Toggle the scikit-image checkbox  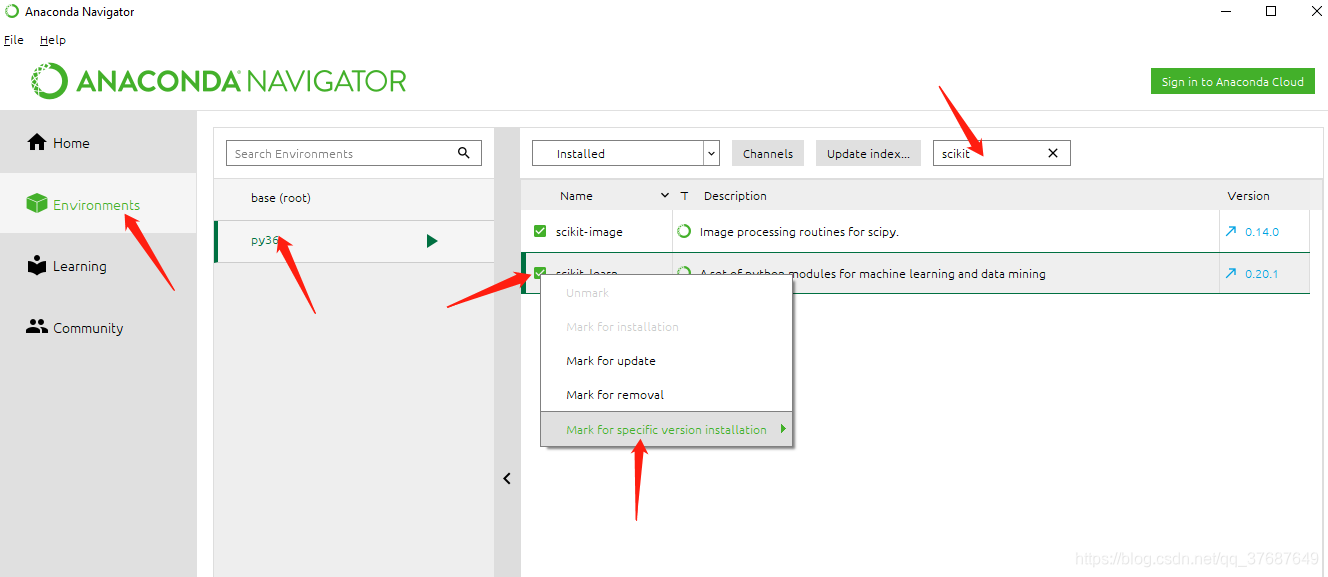(540, 231)
